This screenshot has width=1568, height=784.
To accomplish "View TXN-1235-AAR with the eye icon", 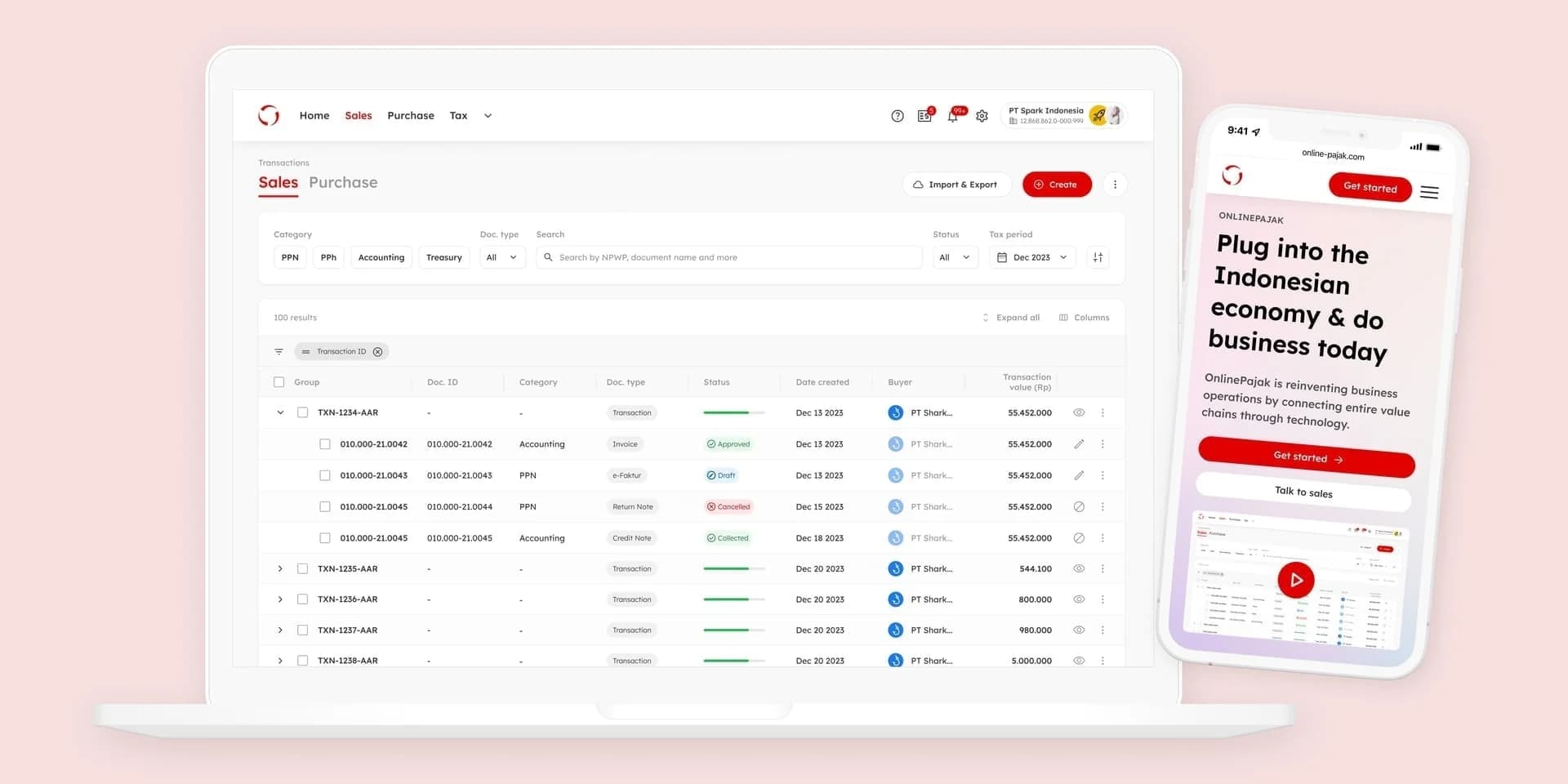I will point(1079,568).
